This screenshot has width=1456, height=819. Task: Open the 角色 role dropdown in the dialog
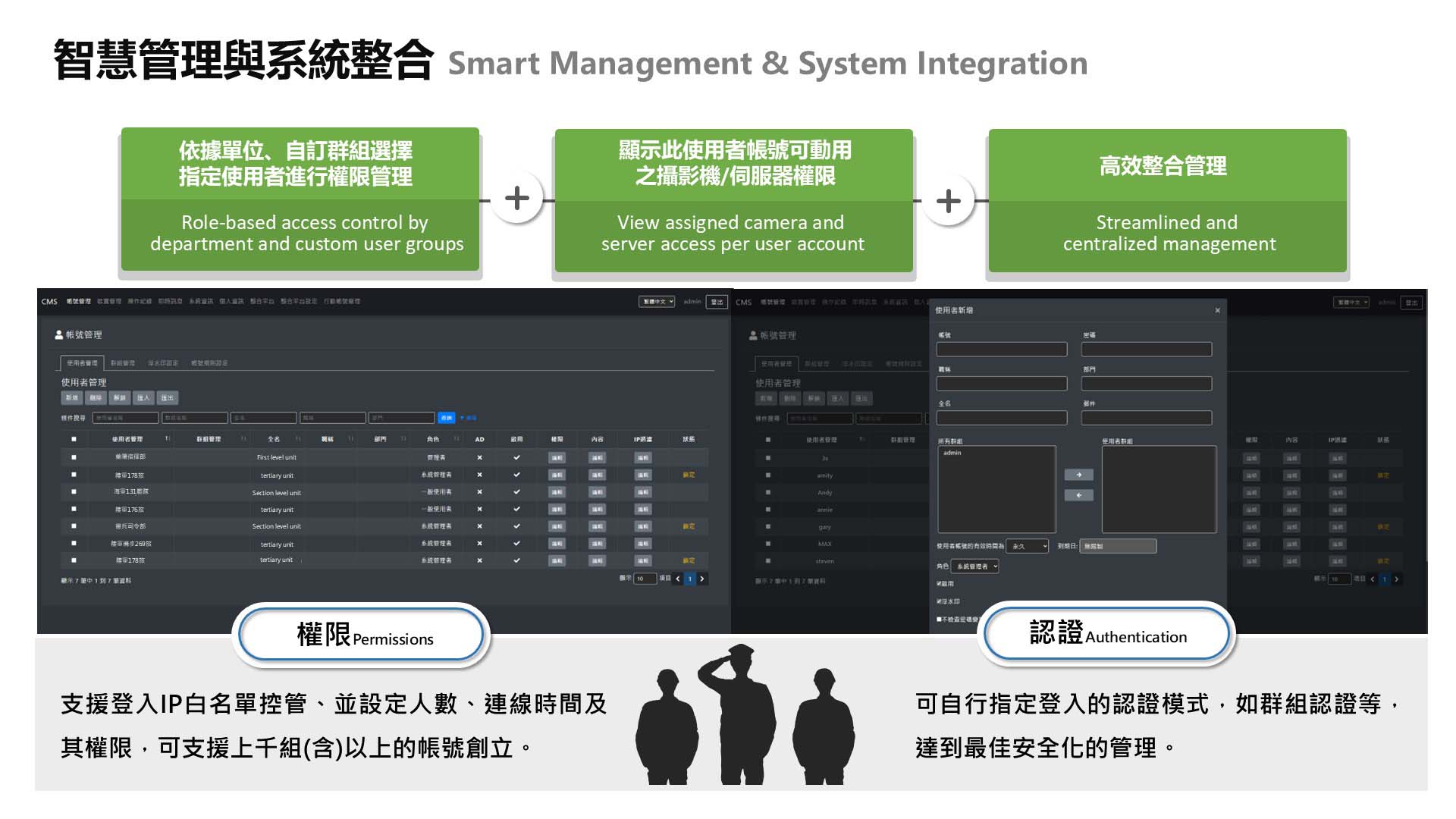pos(975,566)
